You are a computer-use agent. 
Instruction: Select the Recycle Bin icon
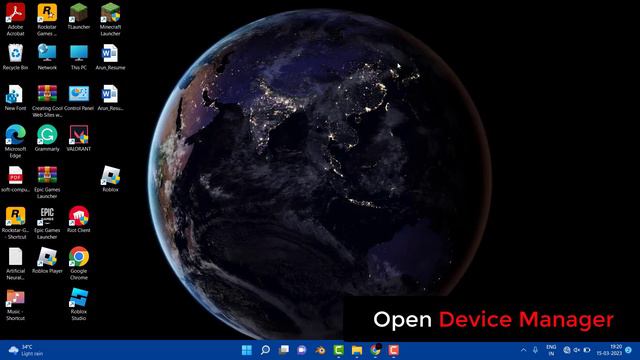pyautogui.click(x=15, y=57)
